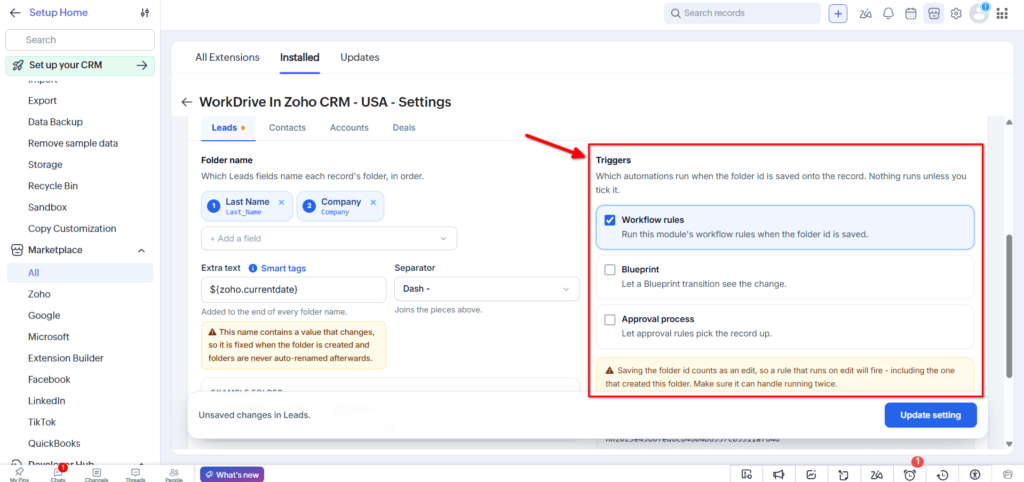Switch to the Deals module tab
Screen dimensions: 1024x482
click(x=404, y=128)
